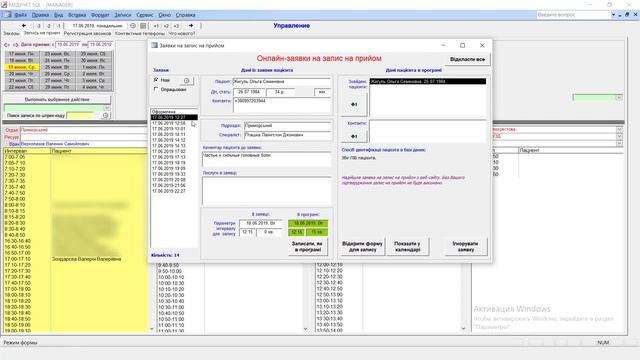Shift date by -1 day
This screenshot has width=640, height=360.
pos(58,26)
